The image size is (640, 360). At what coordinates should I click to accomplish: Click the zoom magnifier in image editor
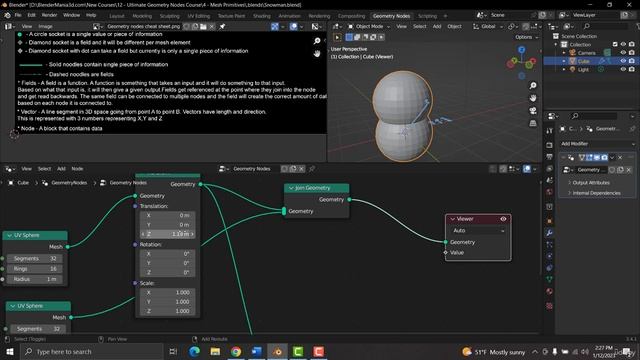(x=317, y=41)
